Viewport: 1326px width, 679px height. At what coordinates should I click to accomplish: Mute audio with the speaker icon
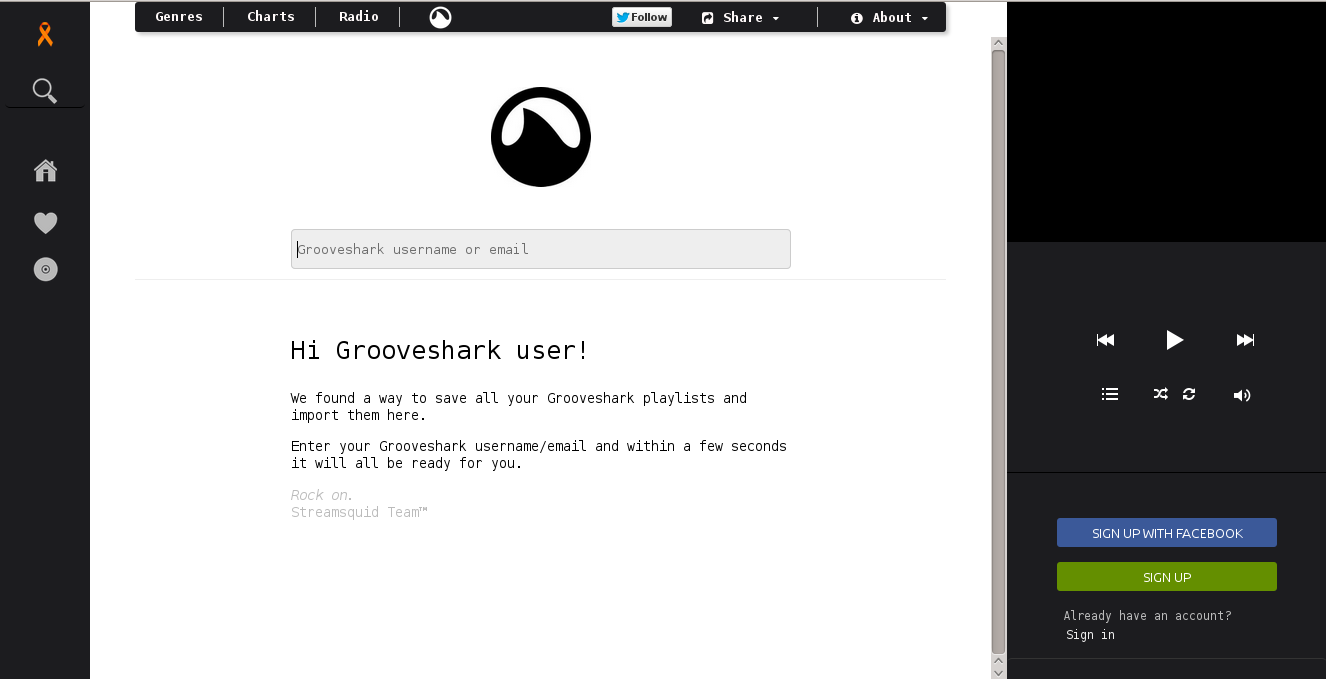(1242, 395)
